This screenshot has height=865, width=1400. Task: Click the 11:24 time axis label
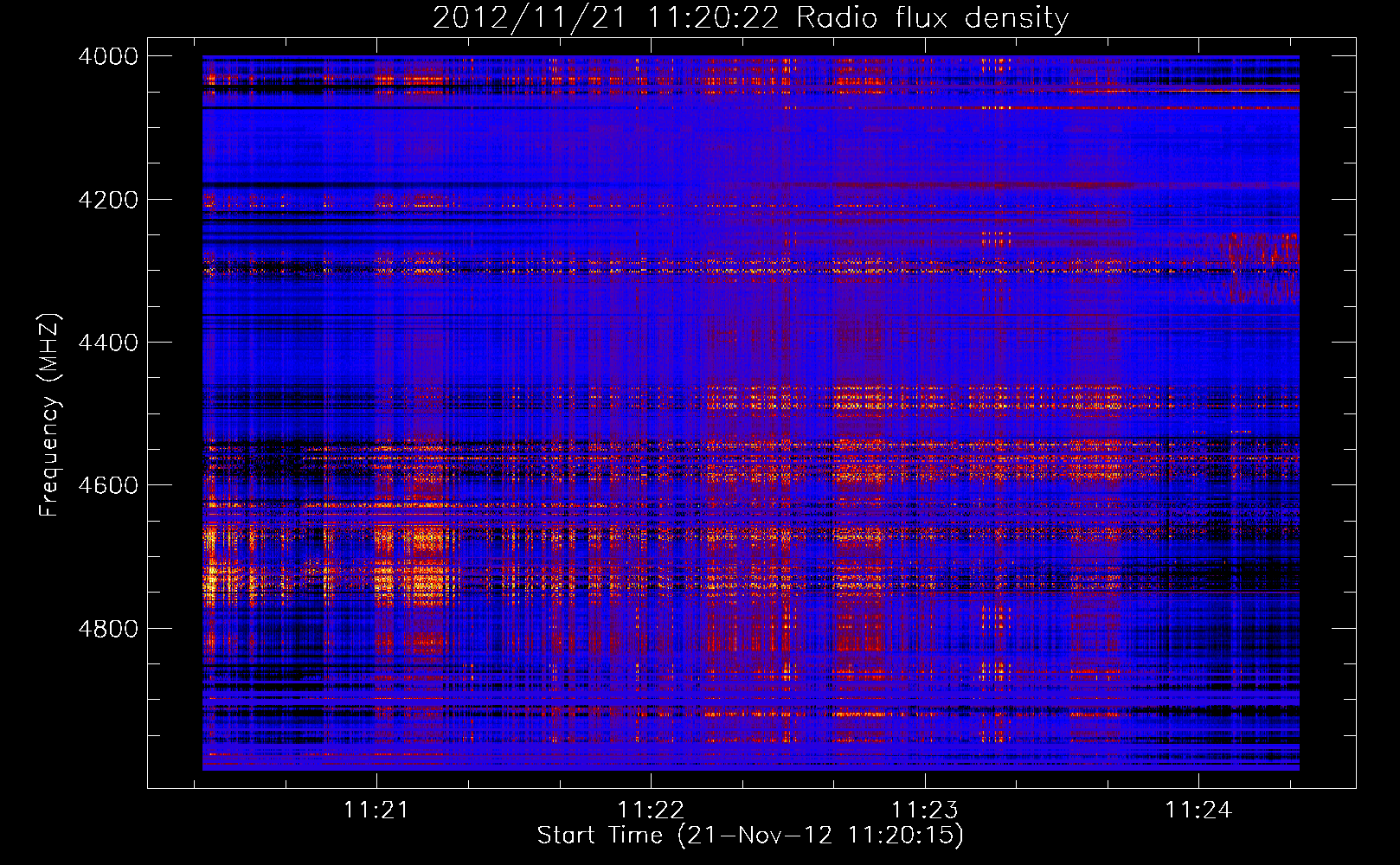[1198, 811]
